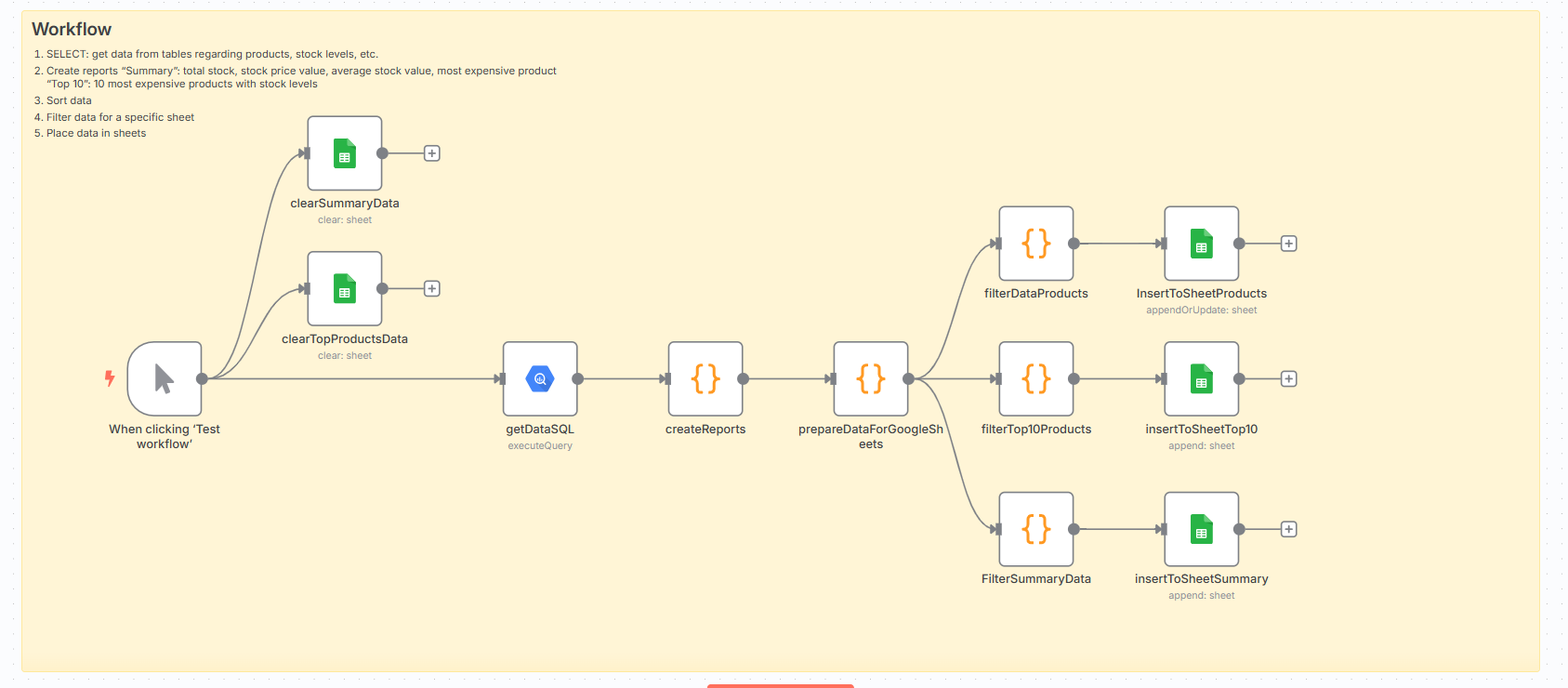Click plus after InsertToSheetProducts node
Viewport: 1568px width, 688px height.
pos(1289,244)
